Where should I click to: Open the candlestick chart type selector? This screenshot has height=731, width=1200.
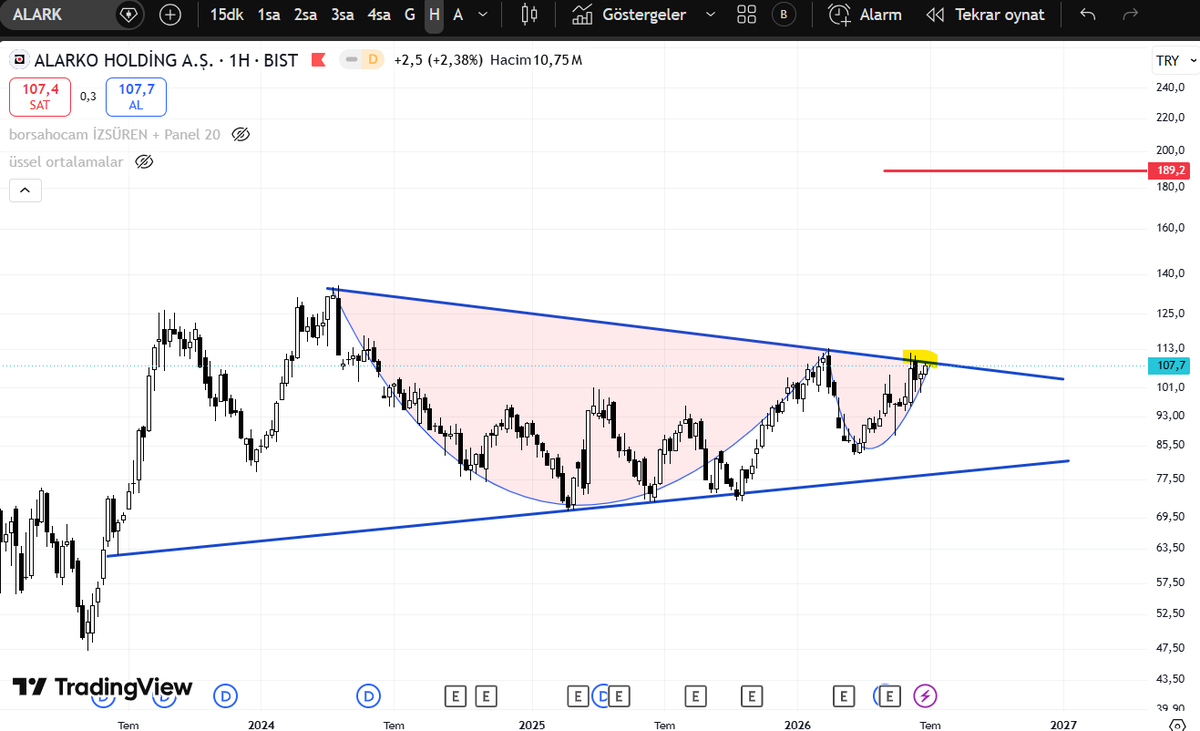click(530, 15)
